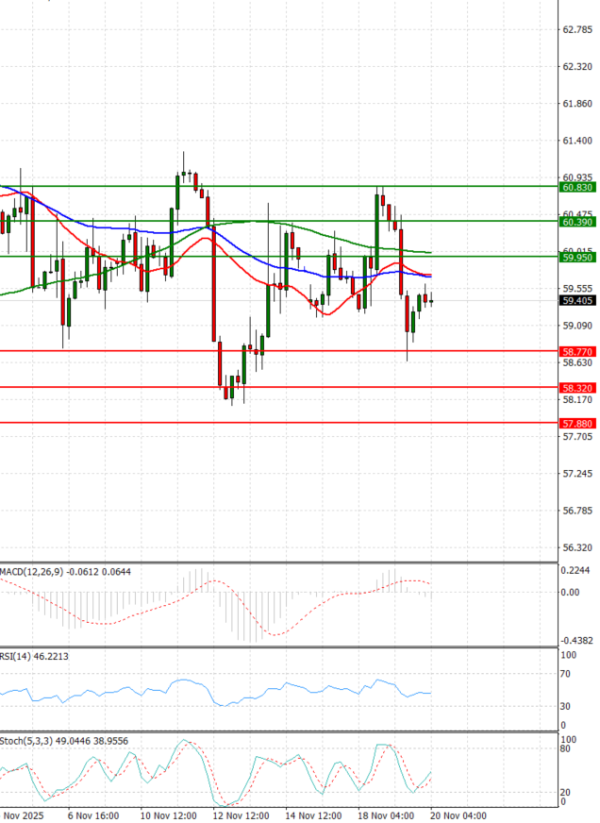Click the 10 Nov 12:00 time marker
The image size is (600, 823).
(x=167, y=816)
